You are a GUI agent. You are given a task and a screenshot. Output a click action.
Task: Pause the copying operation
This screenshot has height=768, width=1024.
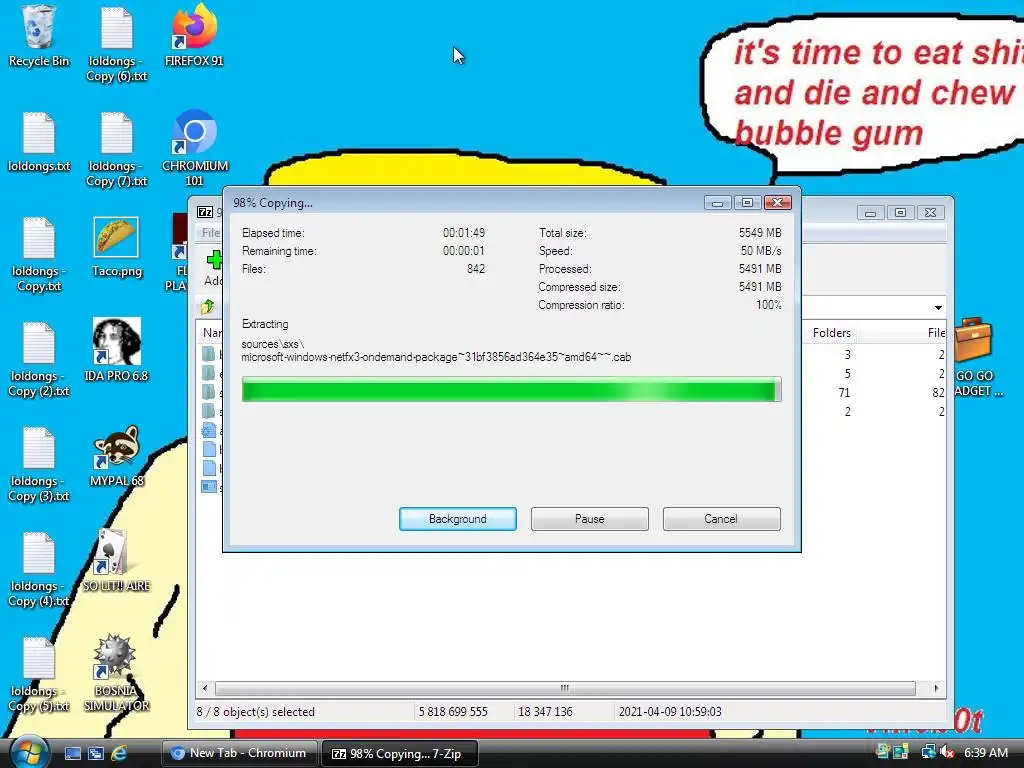tap(590, 519)
